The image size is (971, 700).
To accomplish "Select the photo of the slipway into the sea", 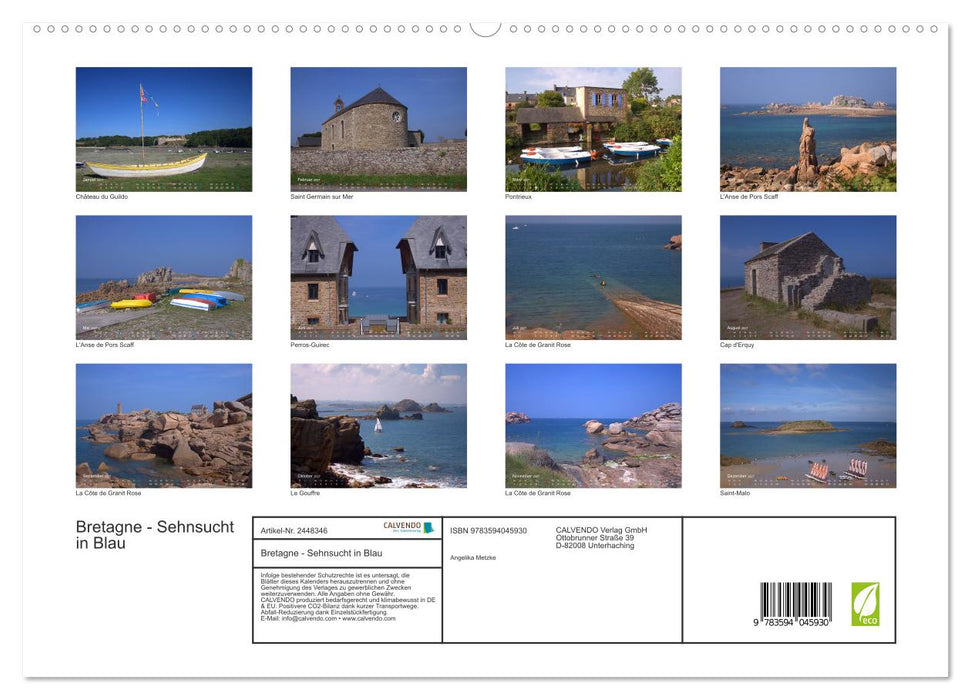I will click(593, 278).
